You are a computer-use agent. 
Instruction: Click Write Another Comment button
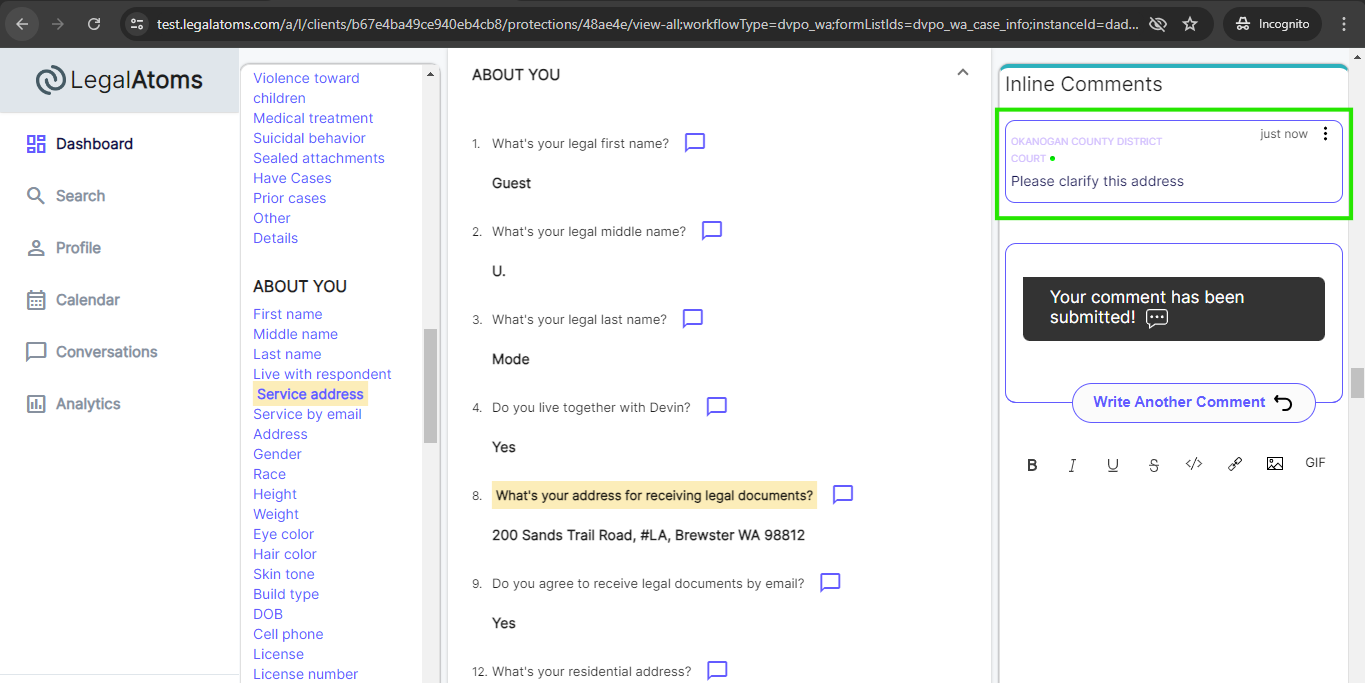[x=1193, y=402]
